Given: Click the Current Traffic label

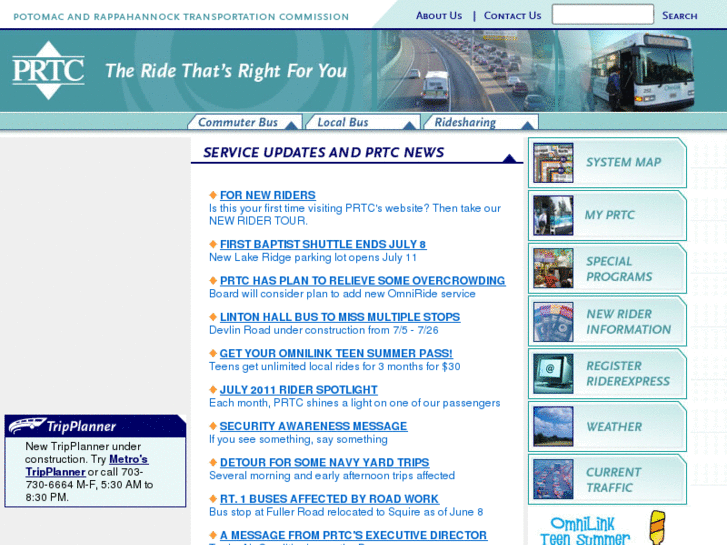Looking at the screenshot, I should point(613,480).
